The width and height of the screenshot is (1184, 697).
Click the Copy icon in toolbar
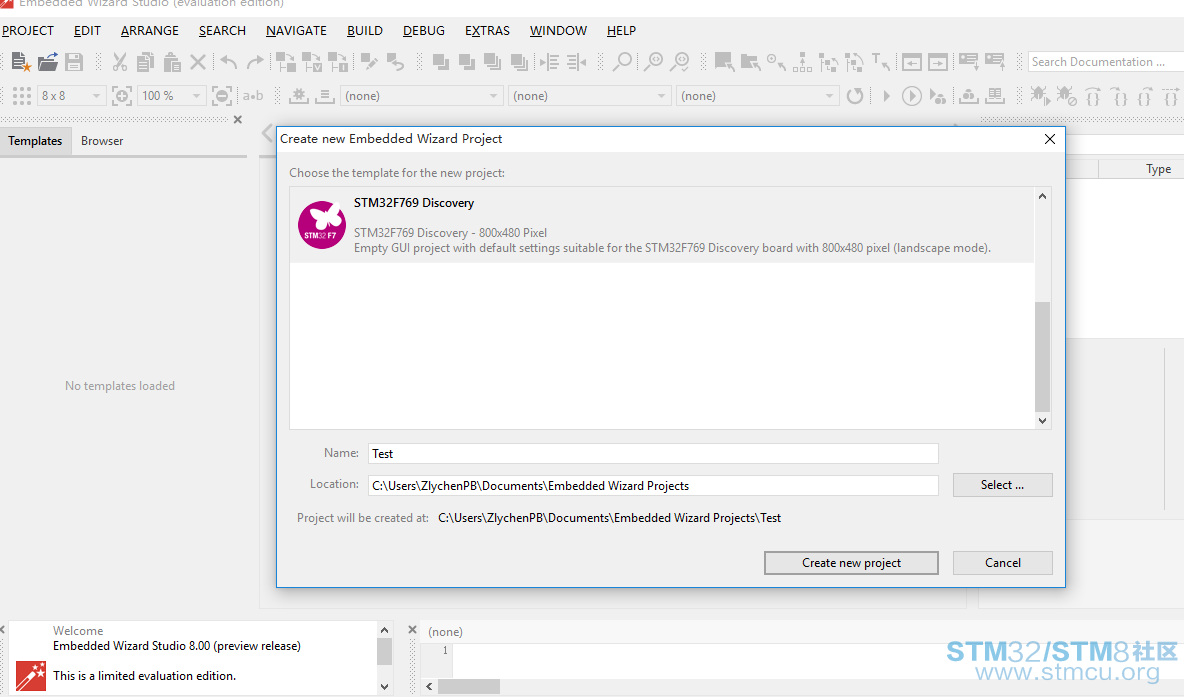coord(146,62)
